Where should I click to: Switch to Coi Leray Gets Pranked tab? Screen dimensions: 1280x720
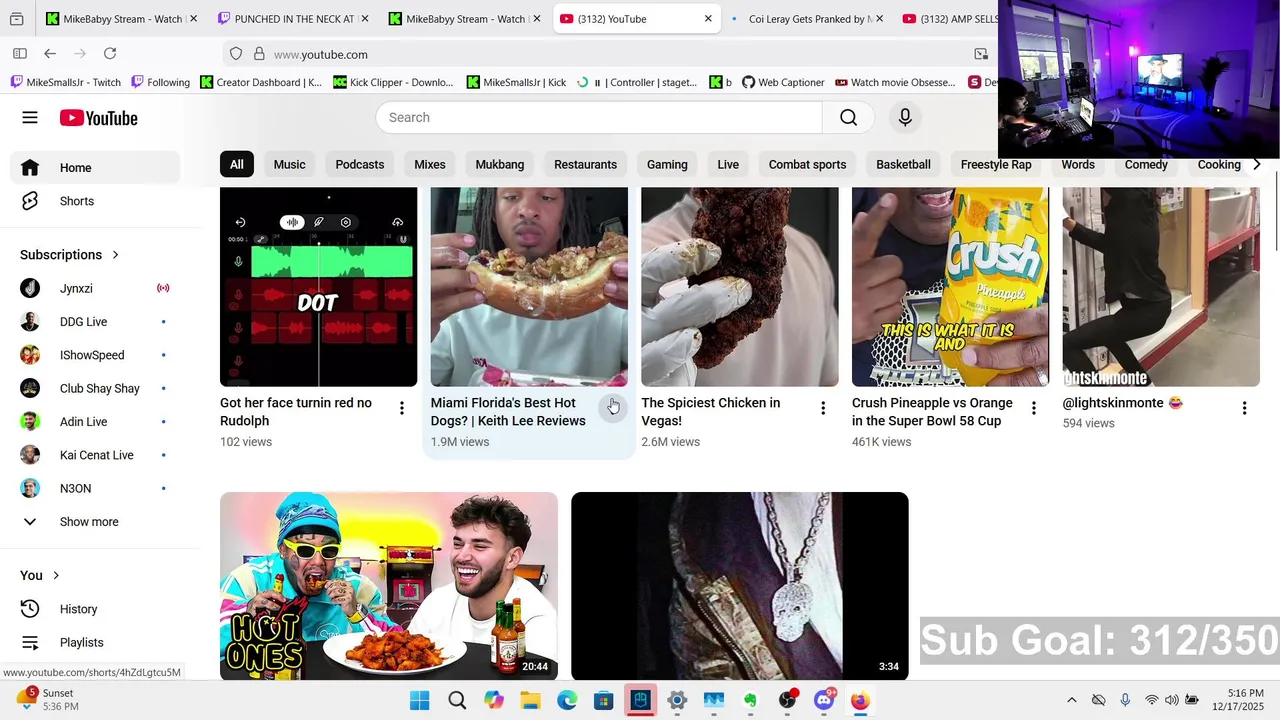pos(805,19)
